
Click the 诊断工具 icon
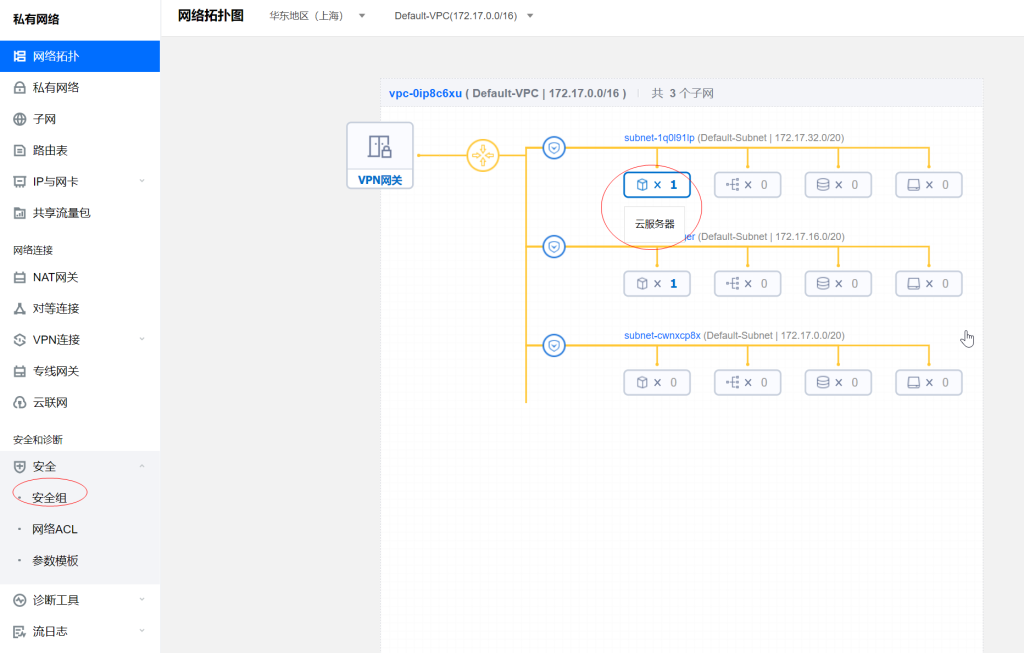(x=20, y=600)
